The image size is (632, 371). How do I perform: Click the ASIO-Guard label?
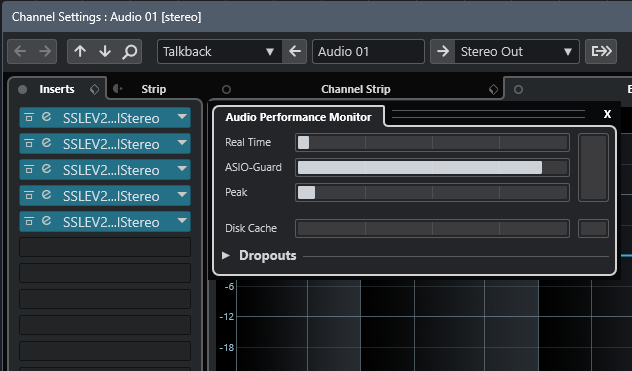coord(253,167)
